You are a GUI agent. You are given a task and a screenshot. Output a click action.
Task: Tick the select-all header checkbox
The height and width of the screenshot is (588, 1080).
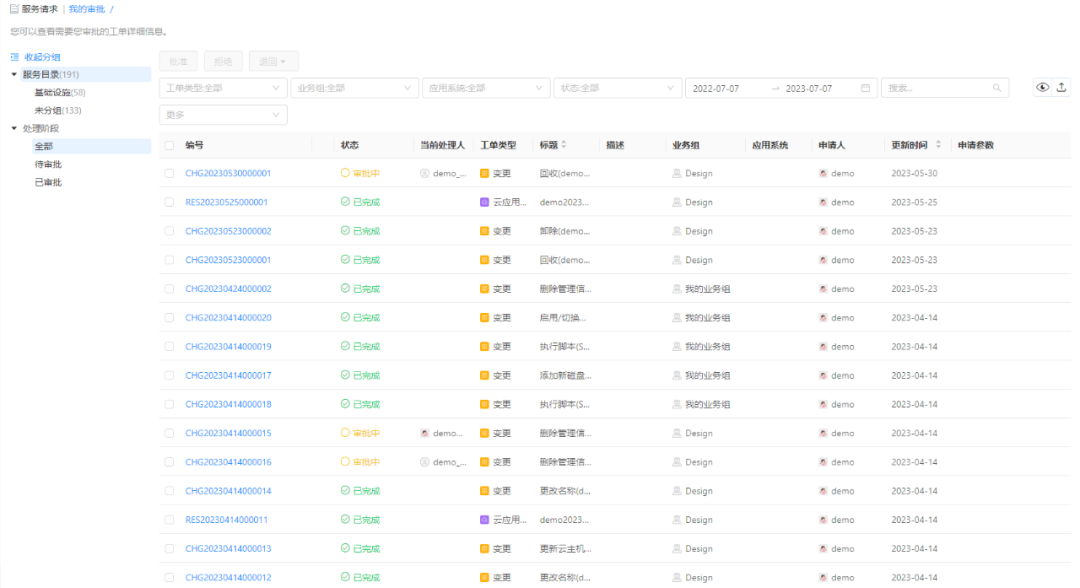click(169, 145)
